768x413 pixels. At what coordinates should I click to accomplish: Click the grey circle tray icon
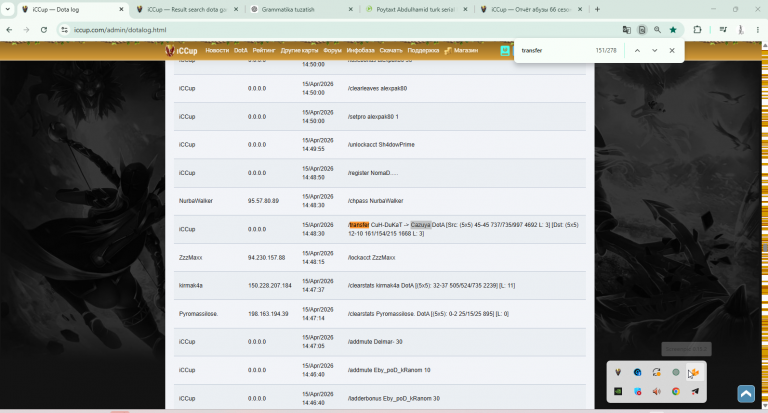[676, 372]
